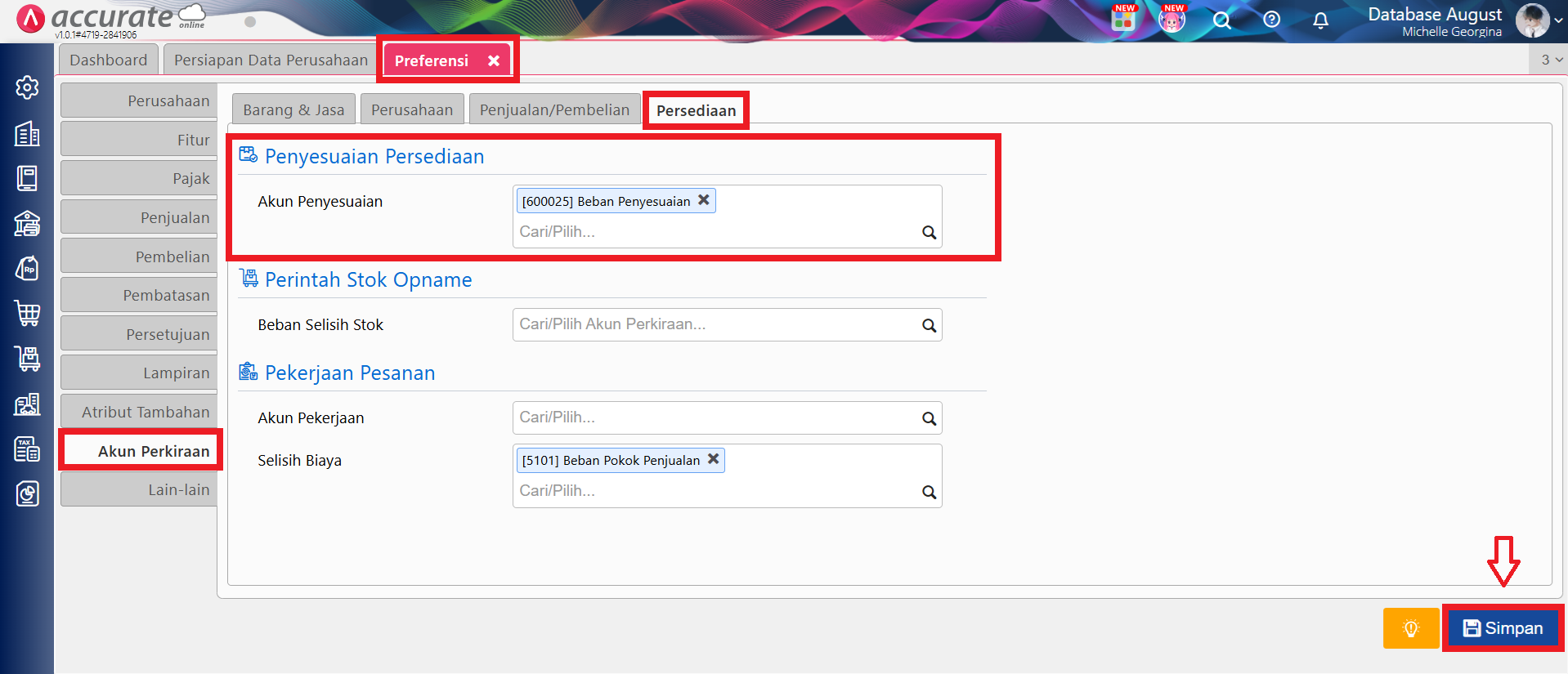This screenshot has height=674, width=1568.
Task: Remove the [600025] Beban Penyesuaian tag
Action: [x=703, y=200]
